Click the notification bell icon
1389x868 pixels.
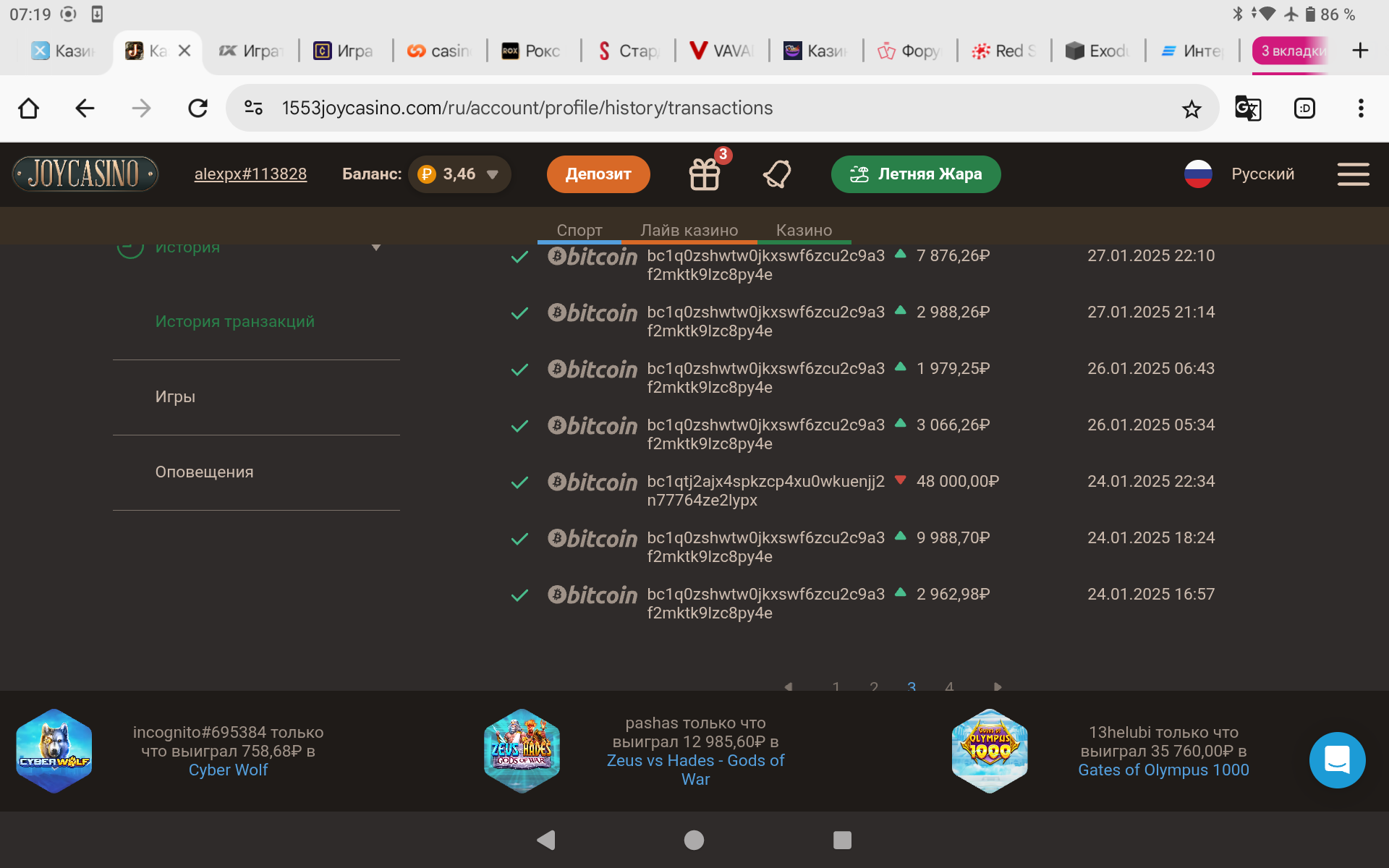777,174
